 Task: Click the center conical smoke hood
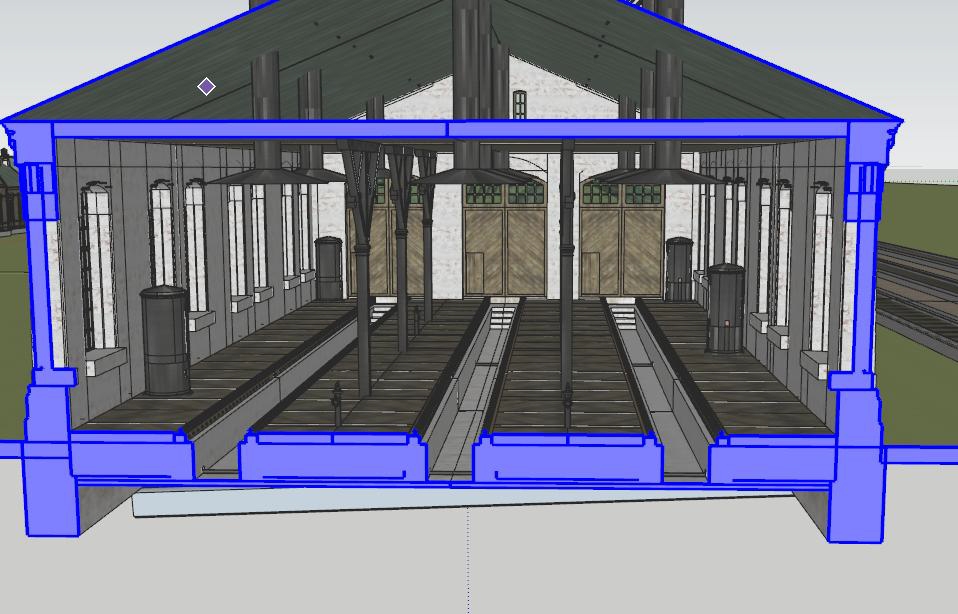pyautogui.click(x=475, y=176)
